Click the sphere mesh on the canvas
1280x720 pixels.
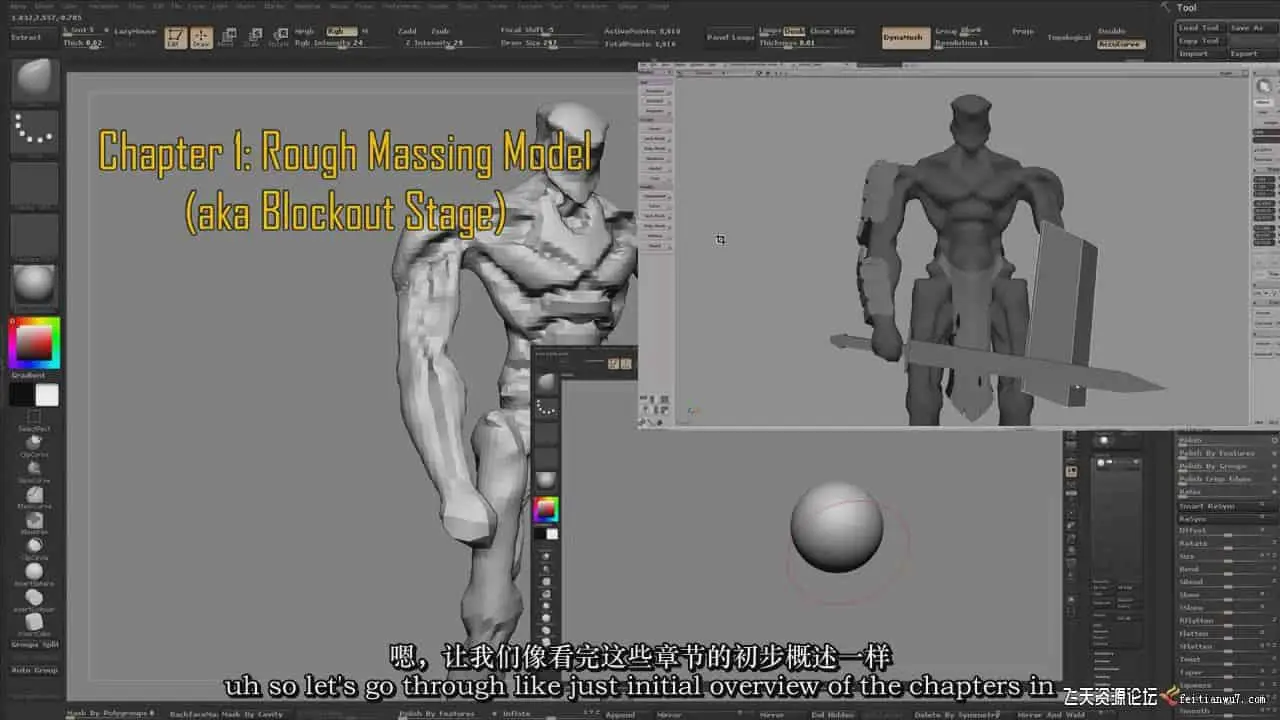click(x=837, y=528)
